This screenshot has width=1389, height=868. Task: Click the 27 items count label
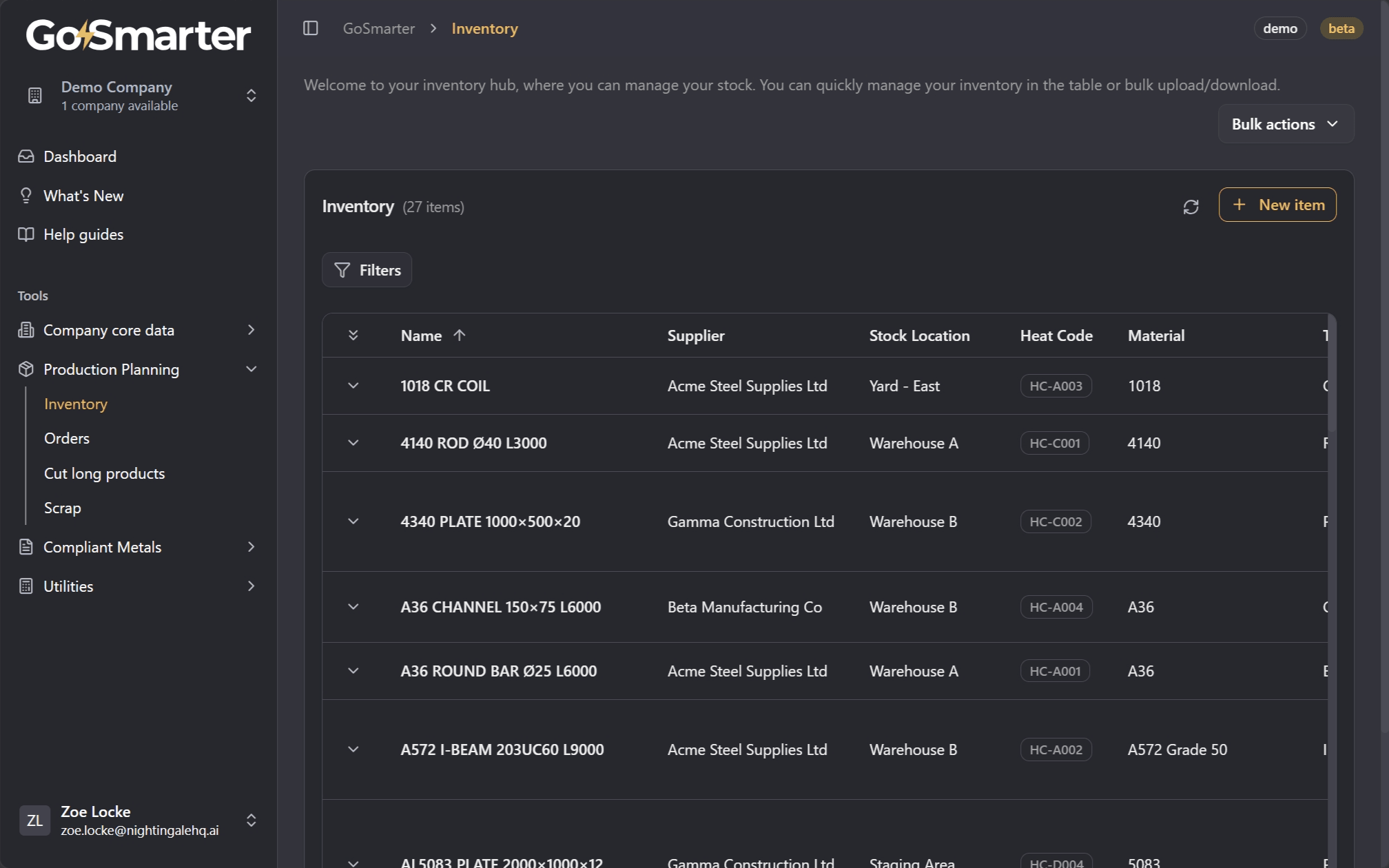[x=433, y=207]
